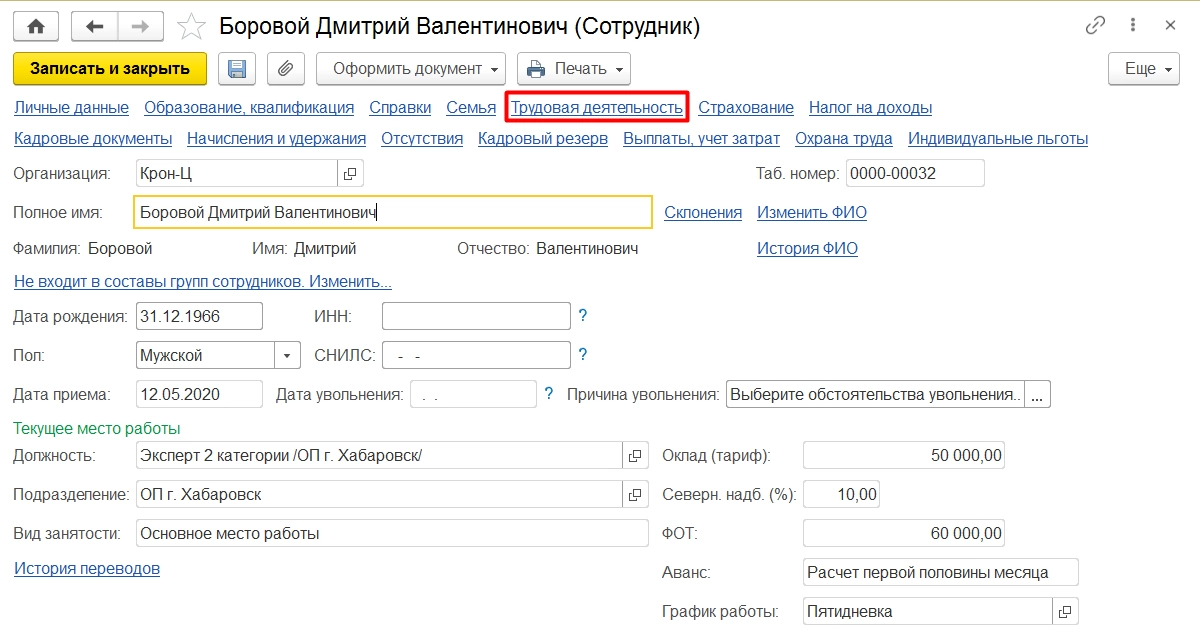Copy link with the chain icon

1096,26
